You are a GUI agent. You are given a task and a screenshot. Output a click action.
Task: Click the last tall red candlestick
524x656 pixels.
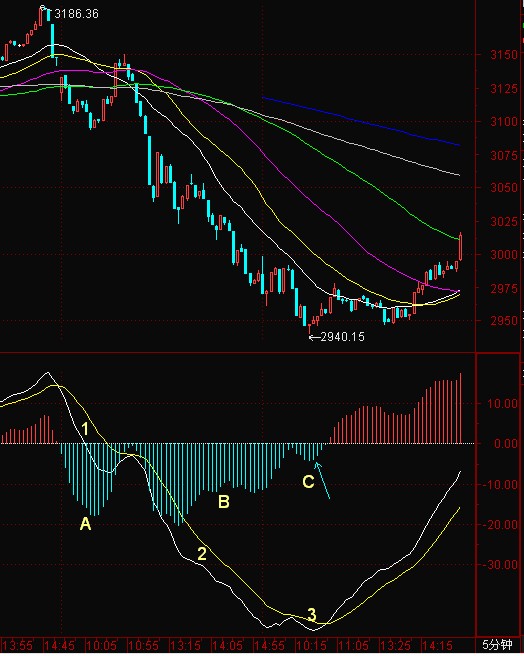(x=461, y=247)
